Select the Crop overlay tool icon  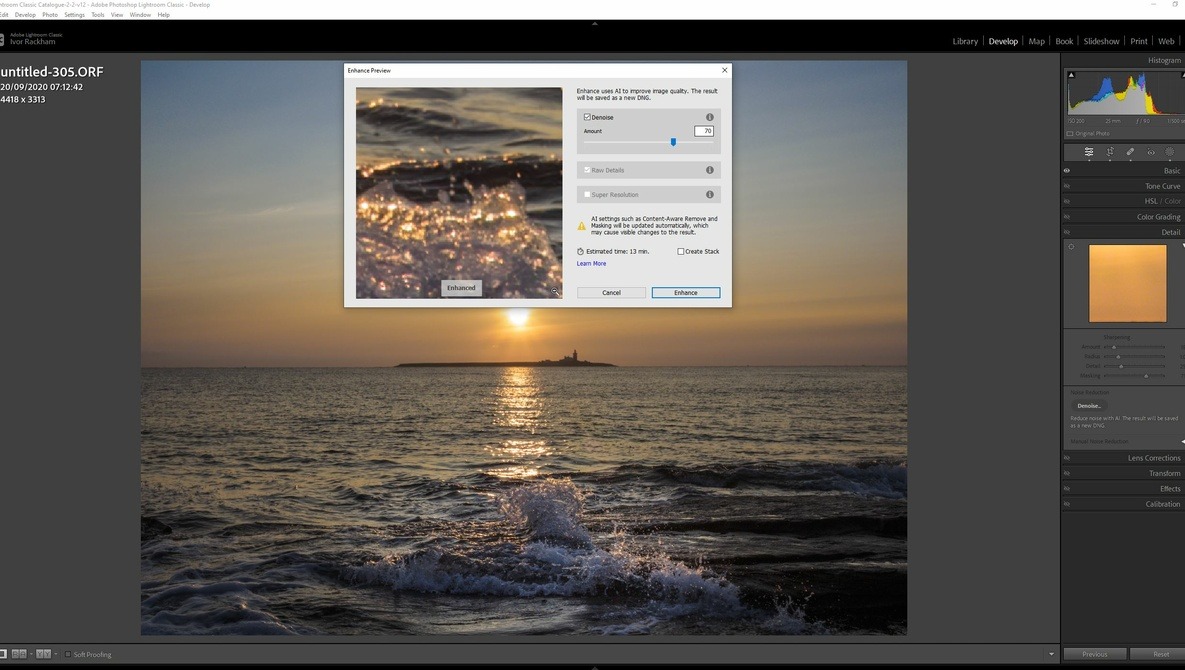[1110, 152]
